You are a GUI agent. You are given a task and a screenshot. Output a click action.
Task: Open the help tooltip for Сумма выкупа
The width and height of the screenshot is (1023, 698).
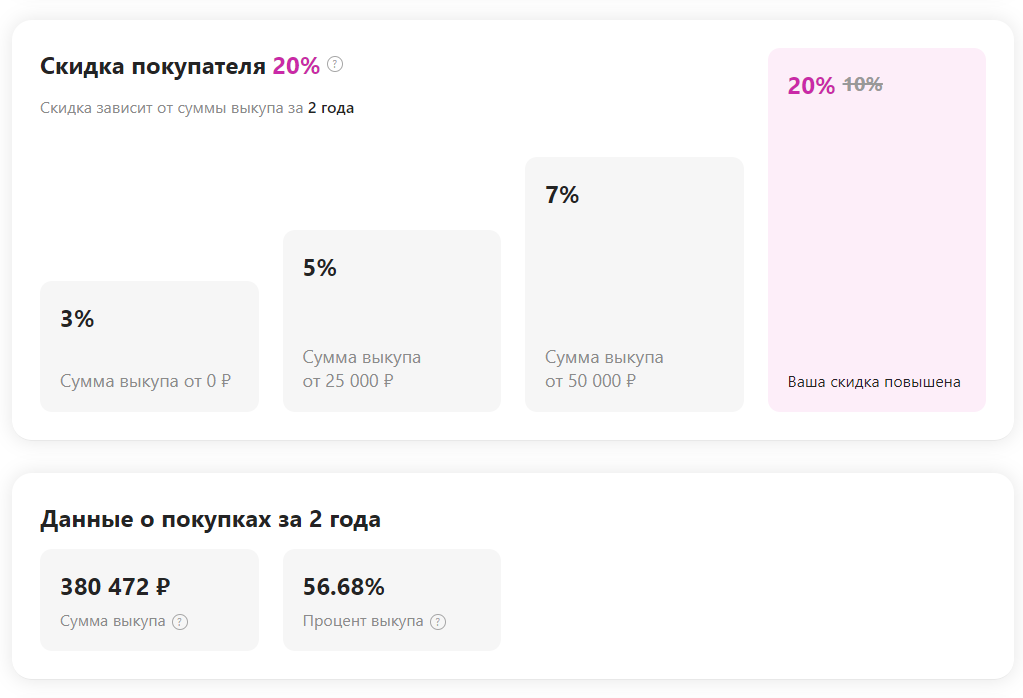[180, 622]
